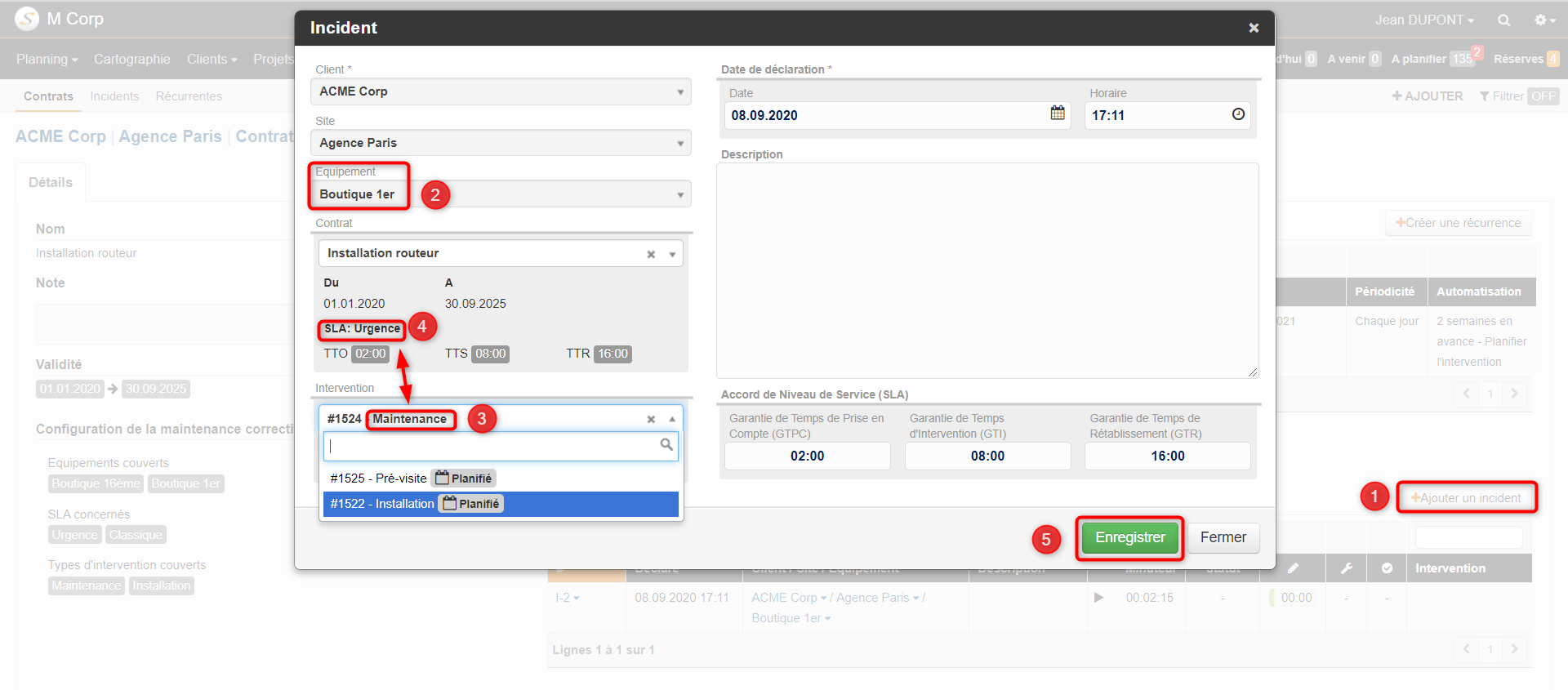Screen dimensions: 1568x690
Task: Close the Incident dialog with X
Action: 1254,28
